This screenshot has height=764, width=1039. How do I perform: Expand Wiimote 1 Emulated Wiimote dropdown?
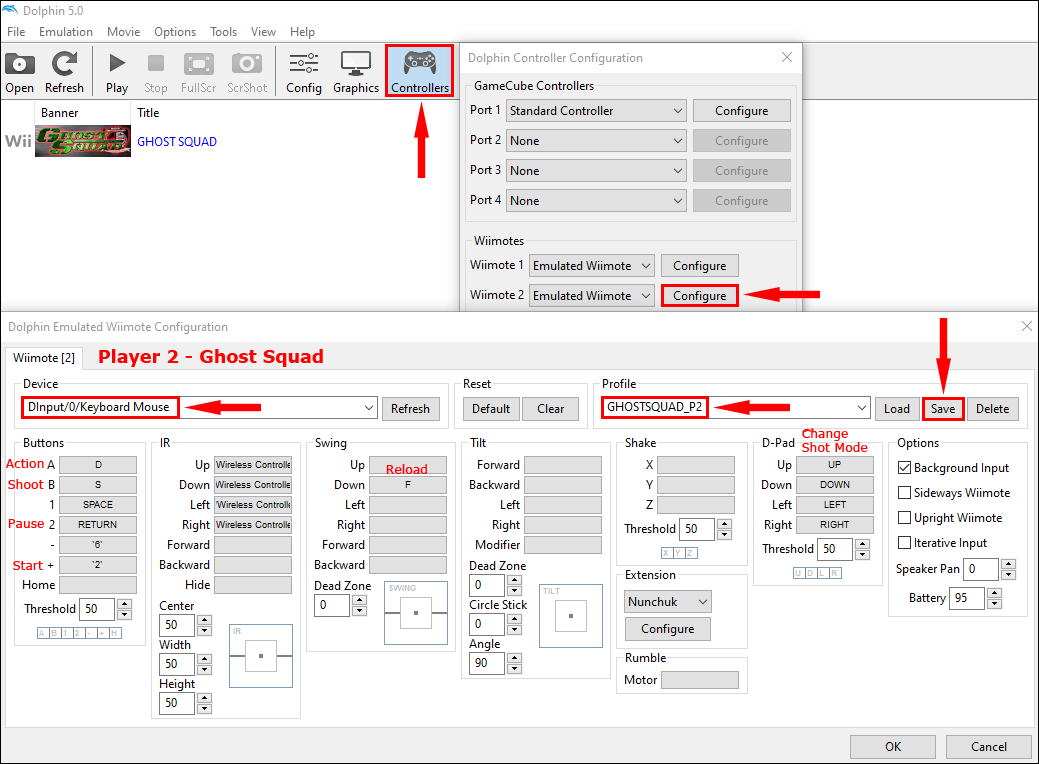point(592,266)
